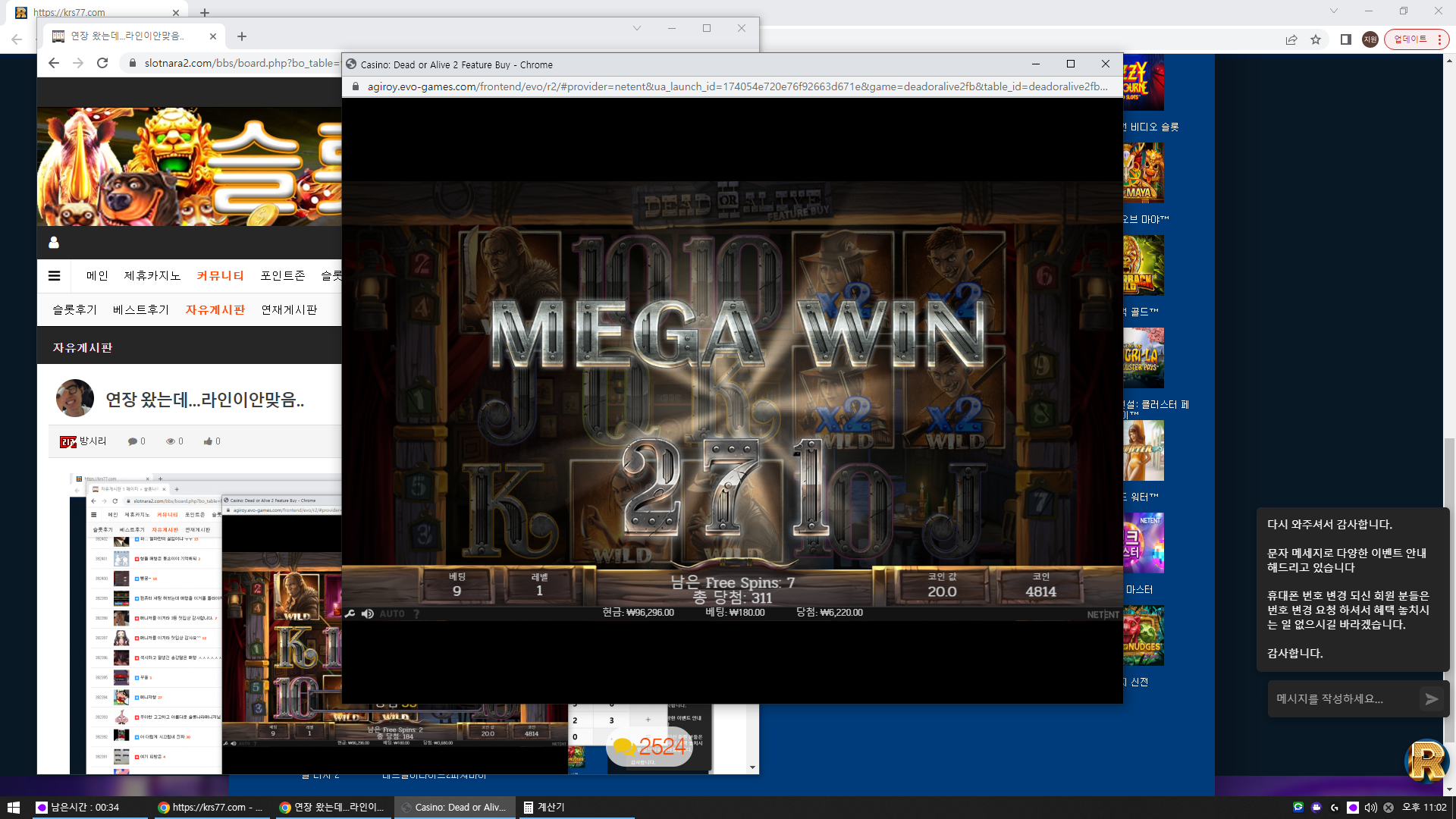The image size is (1456, 819).
Task: Open the Maya slot game thumbnail
Action: point(1143,173)
